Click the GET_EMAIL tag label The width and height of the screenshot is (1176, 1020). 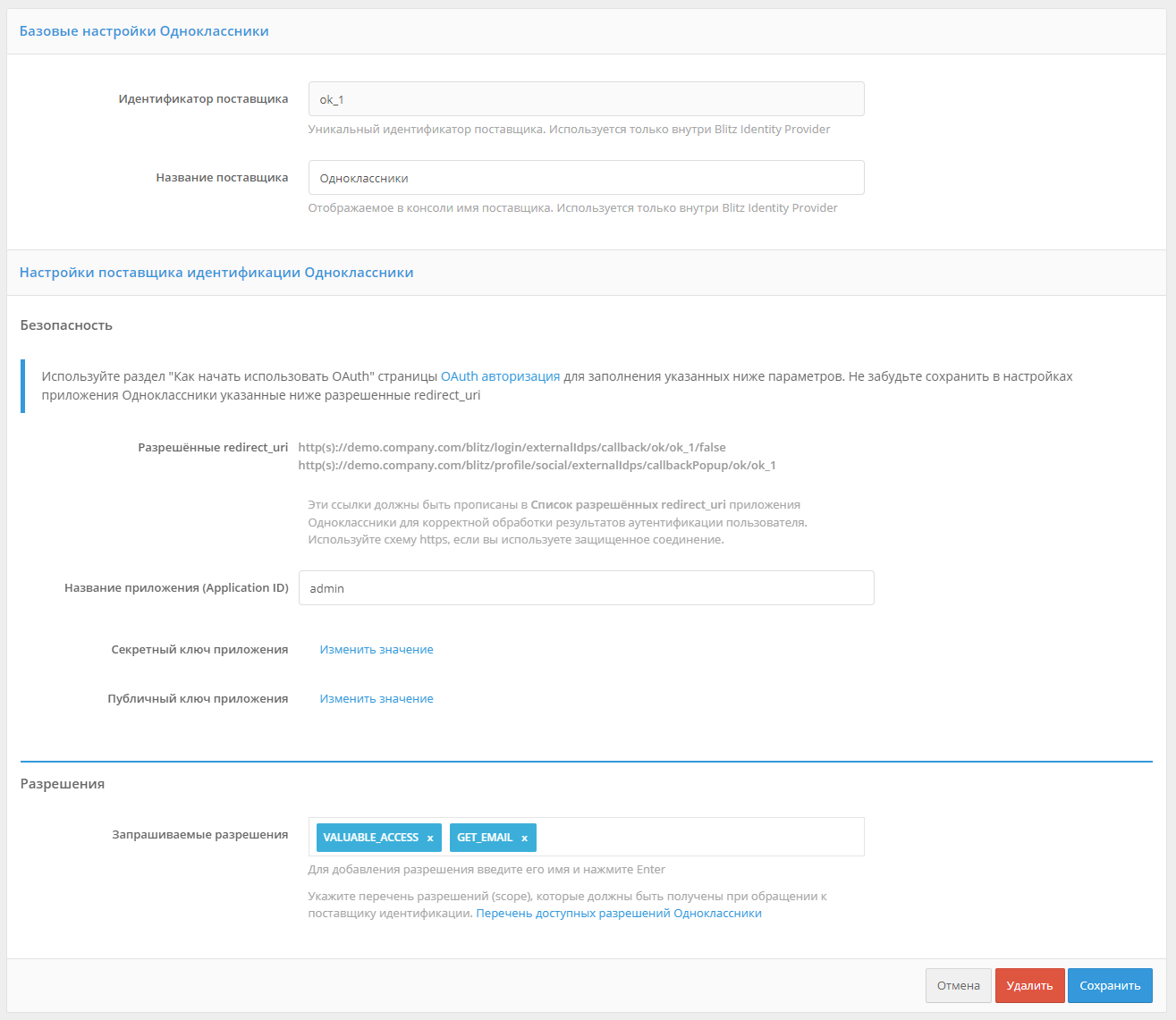coord(485,838)
